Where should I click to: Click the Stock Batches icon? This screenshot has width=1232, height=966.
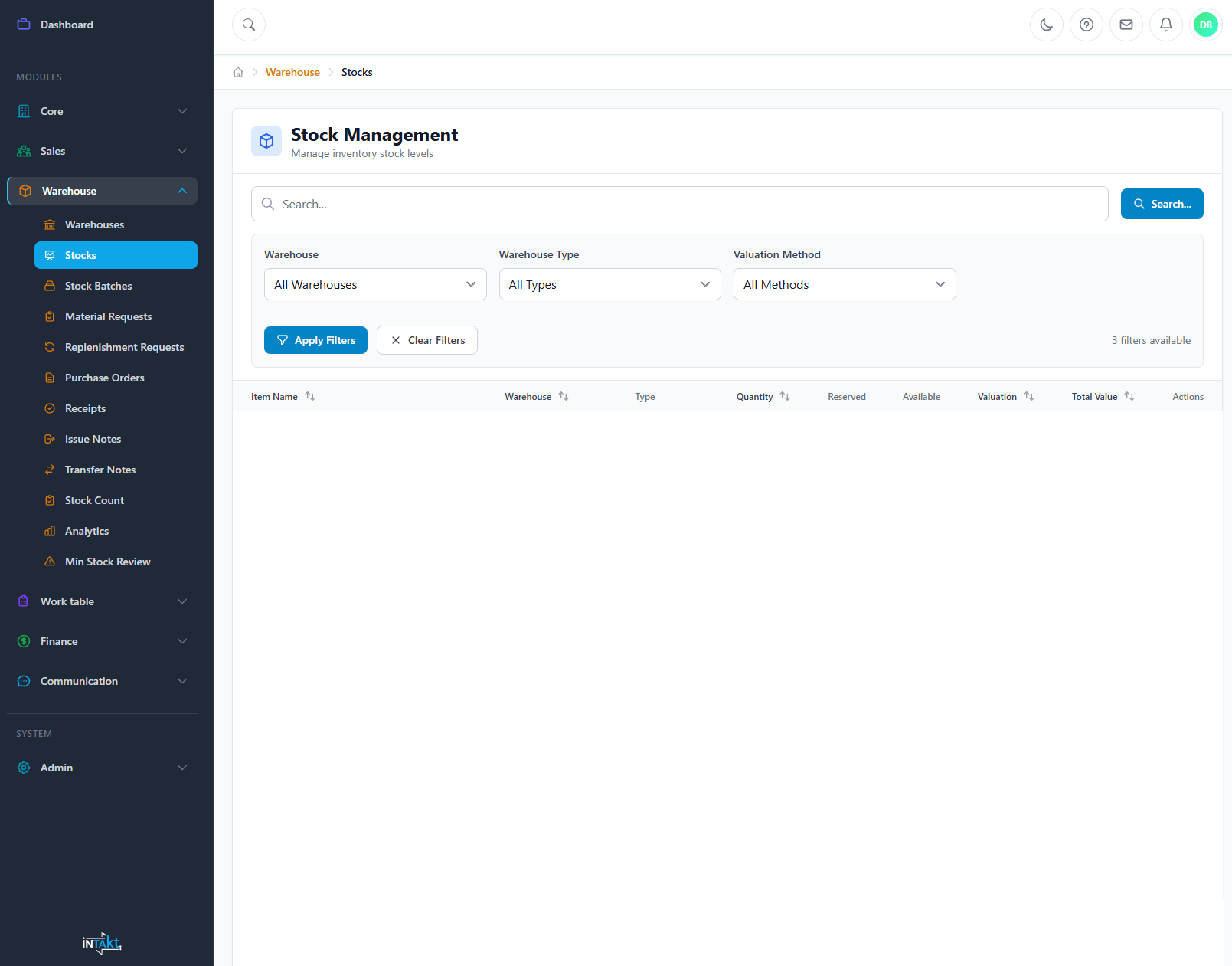[51, 286]
